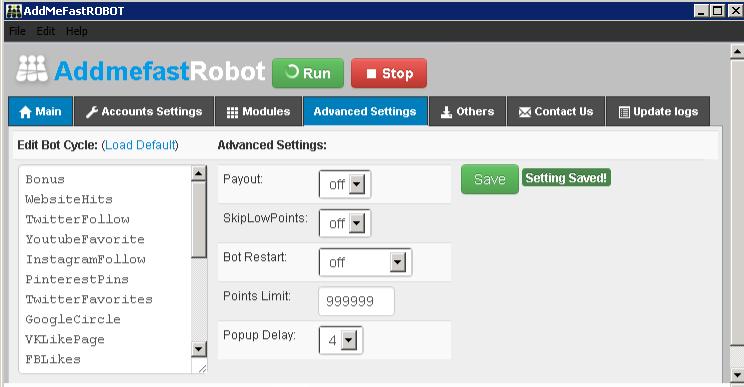Click the refresh icon in Run button
744x387 pixels.
coord(291,72)
